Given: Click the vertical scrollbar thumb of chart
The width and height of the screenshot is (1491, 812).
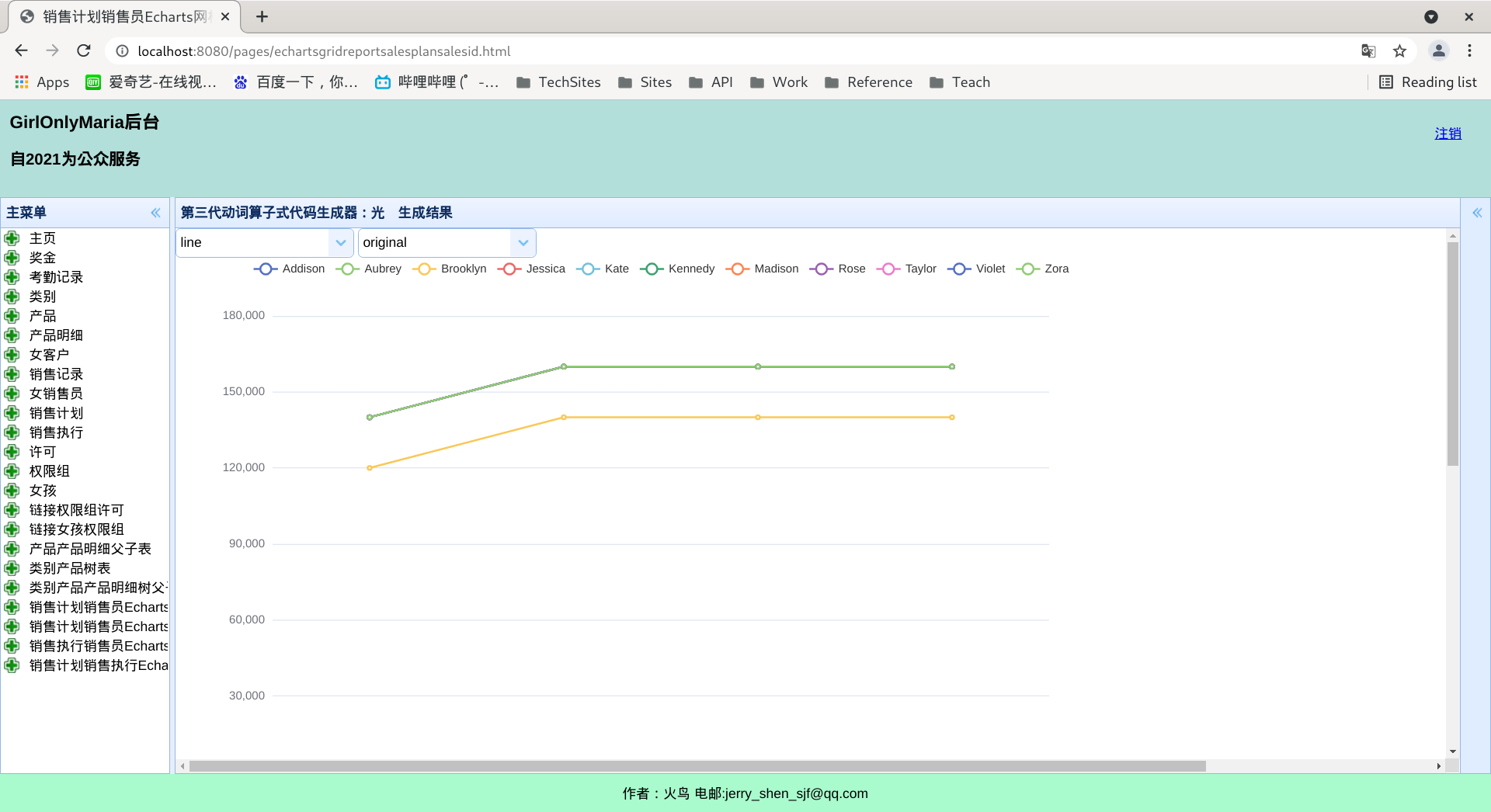Looking at the screenshot, I should pyautogui.click(x=1452, y=354).
